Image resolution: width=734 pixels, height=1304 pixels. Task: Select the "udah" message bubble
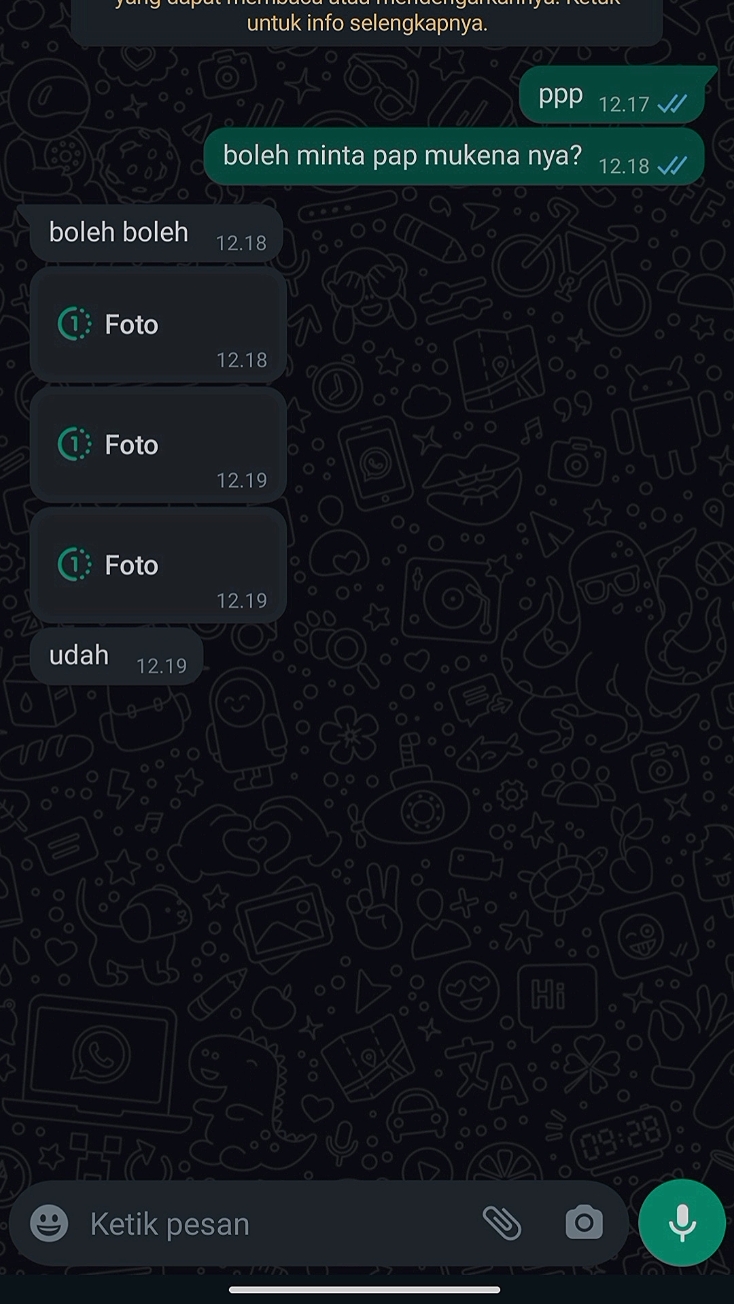[x=80, y=656]
